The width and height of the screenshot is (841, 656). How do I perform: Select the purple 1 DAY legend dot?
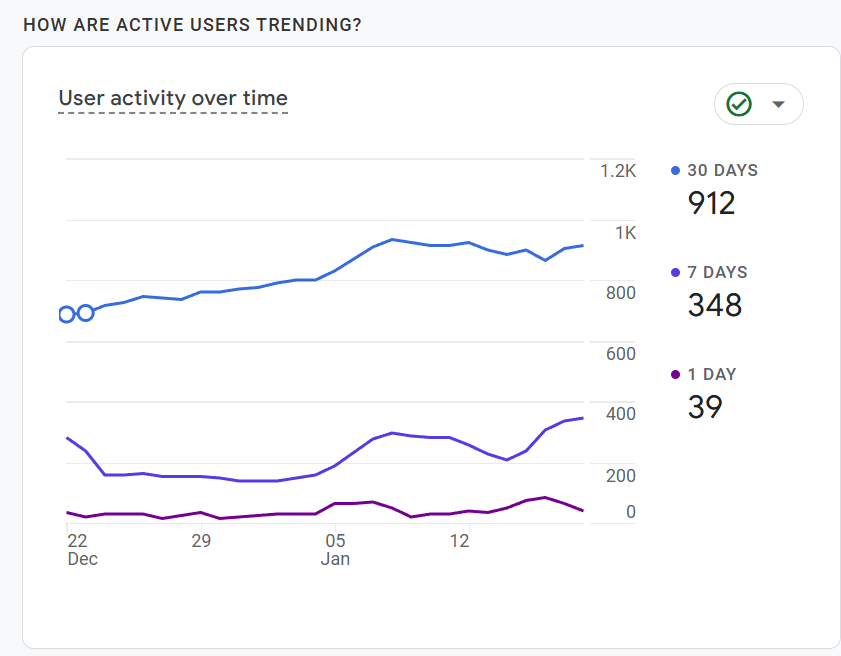[675, 374]
